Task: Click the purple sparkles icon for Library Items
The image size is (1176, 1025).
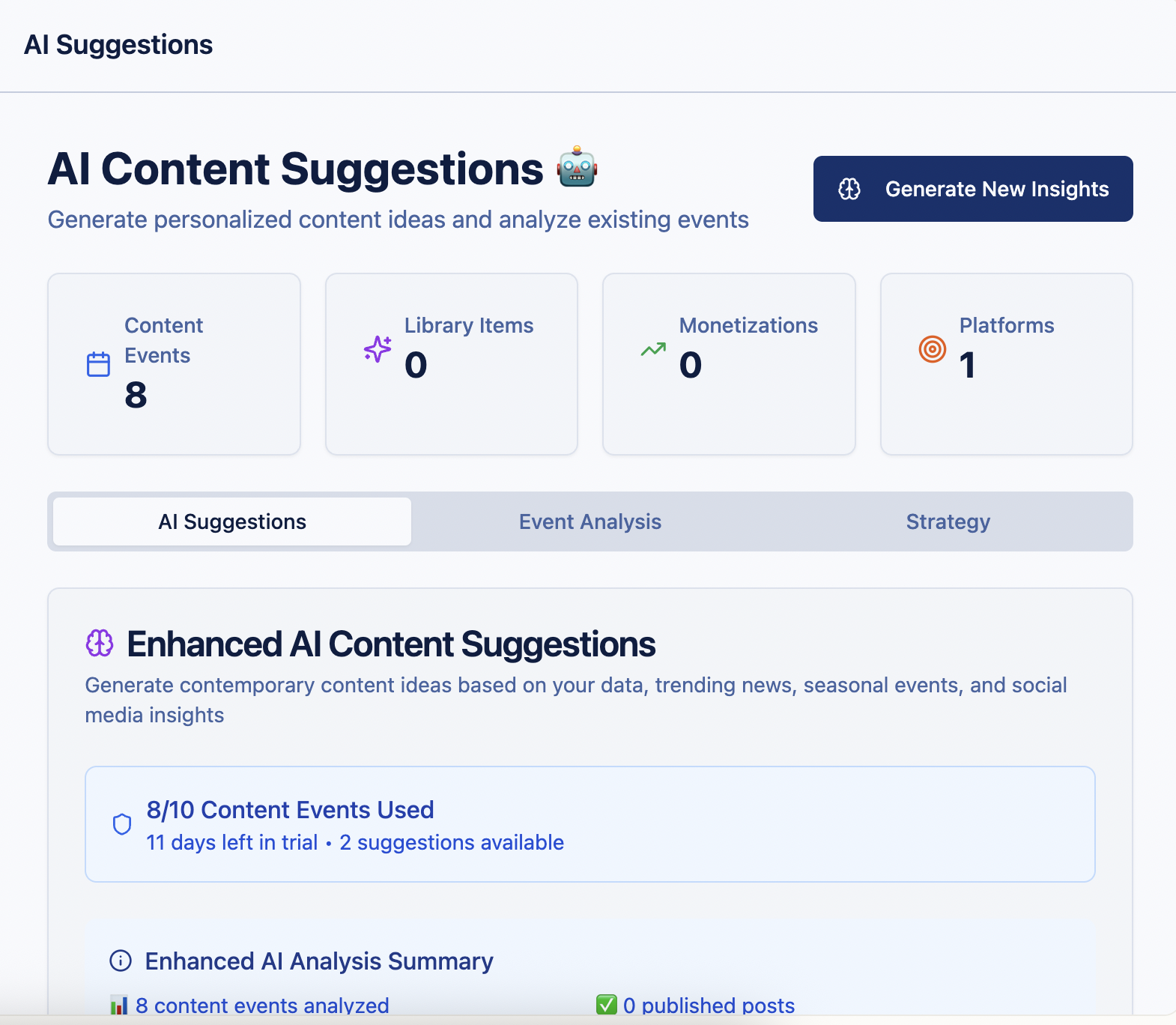Action: (x=378, y=349)
